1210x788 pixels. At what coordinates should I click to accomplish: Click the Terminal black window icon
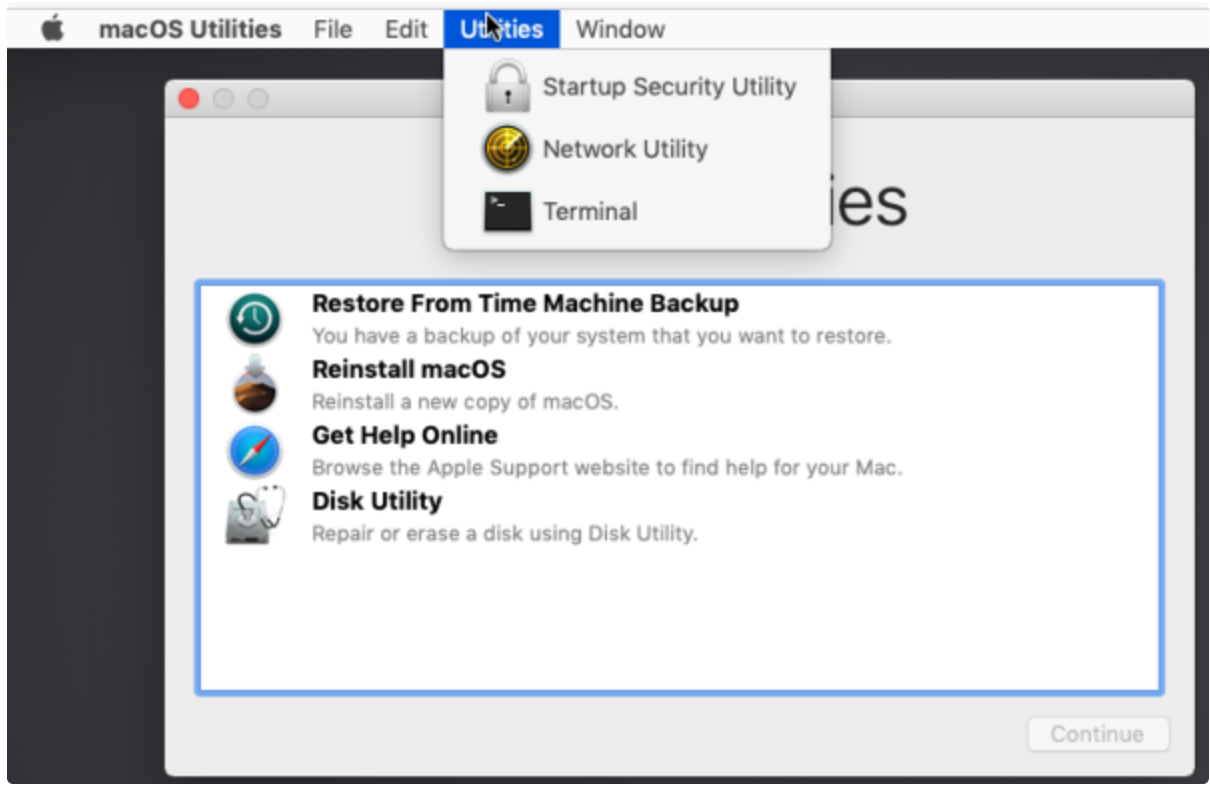507,212
